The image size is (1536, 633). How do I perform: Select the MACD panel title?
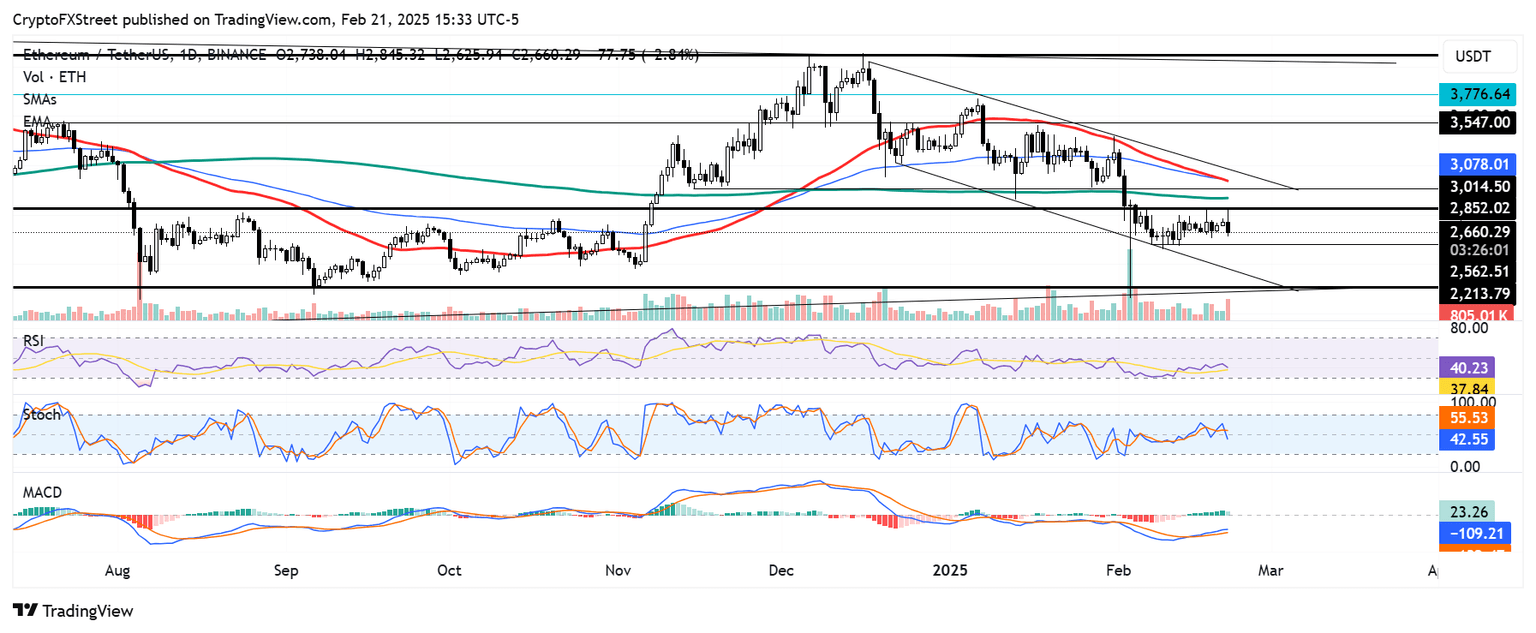[42, 492]
